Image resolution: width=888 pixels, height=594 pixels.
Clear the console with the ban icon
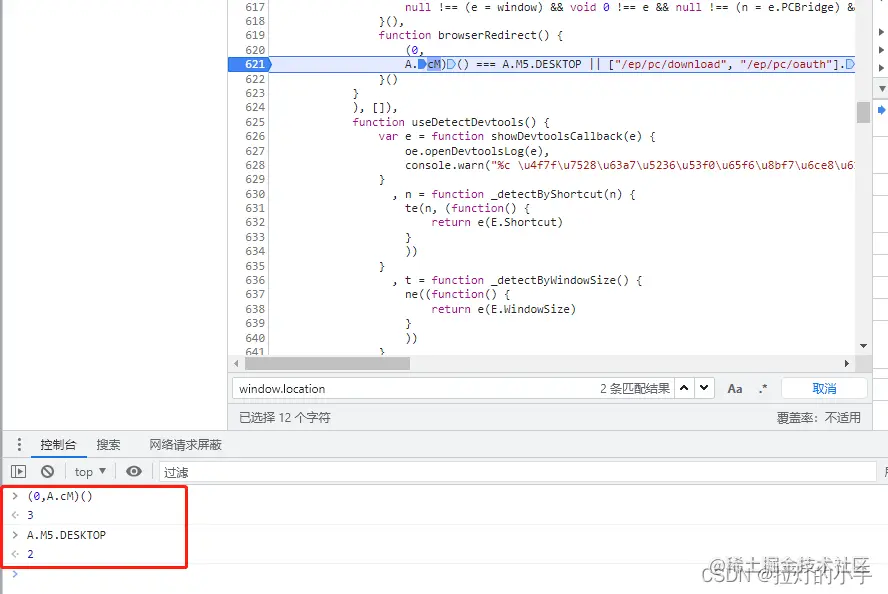click(x=48, y=471)
